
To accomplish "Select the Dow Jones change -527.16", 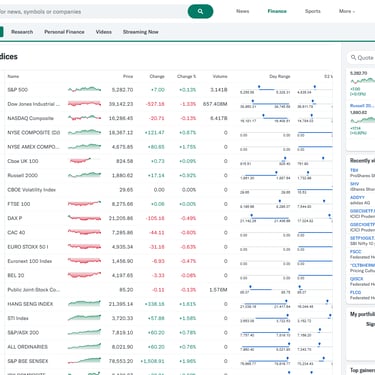I will [x=155, y=104].
